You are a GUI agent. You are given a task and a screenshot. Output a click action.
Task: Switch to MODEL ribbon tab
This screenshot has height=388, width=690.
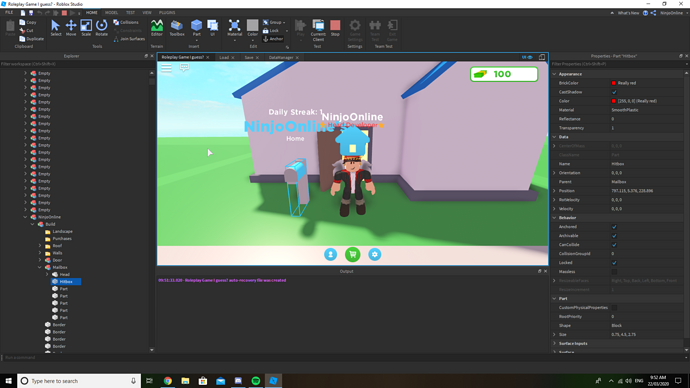coord(111,13)
